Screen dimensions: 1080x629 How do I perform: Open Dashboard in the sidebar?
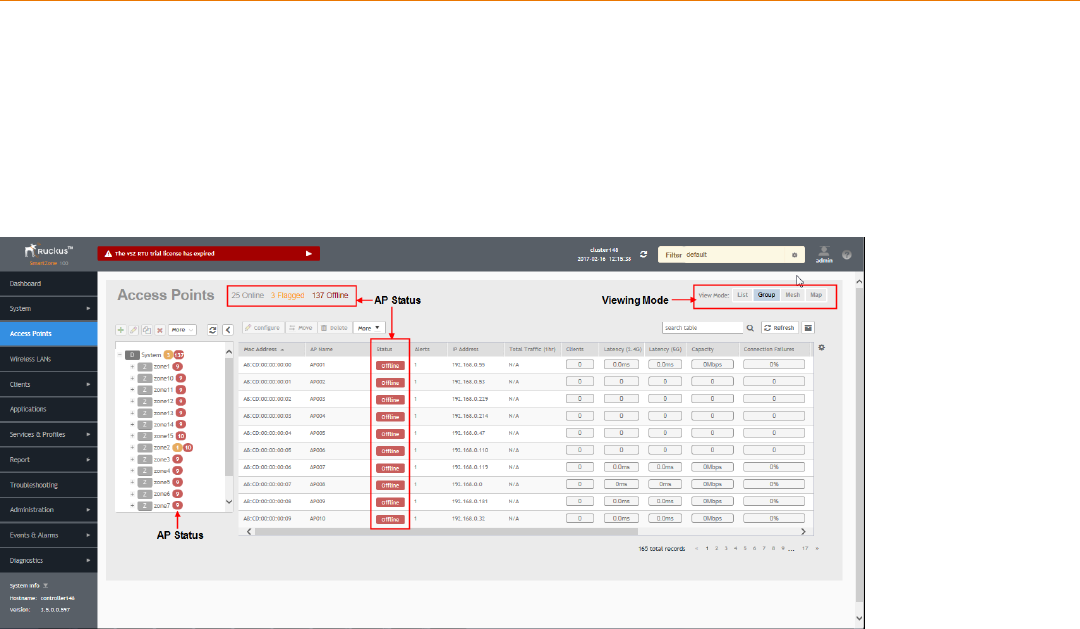click(x=48, y=283)
